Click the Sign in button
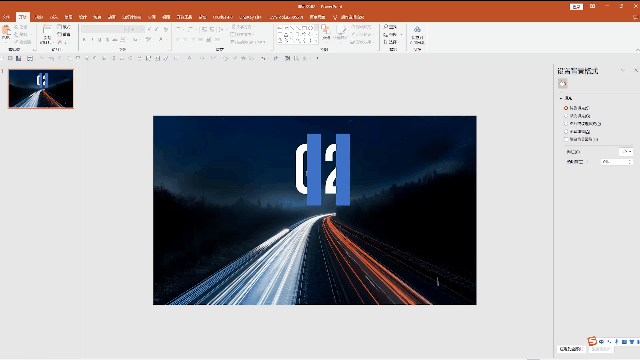The height and width of the screenshot is (360, 640). [576, 7]
